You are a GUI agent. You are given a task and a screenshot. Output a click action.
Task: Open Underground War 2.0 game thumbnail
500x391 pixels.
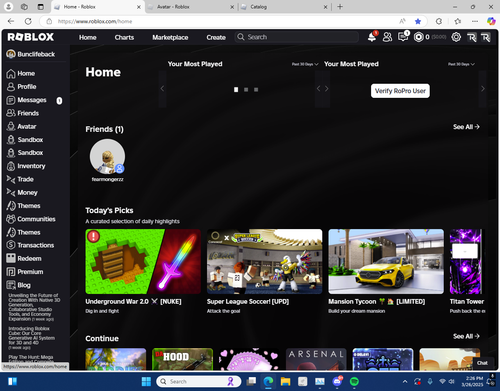coord(143,261)
